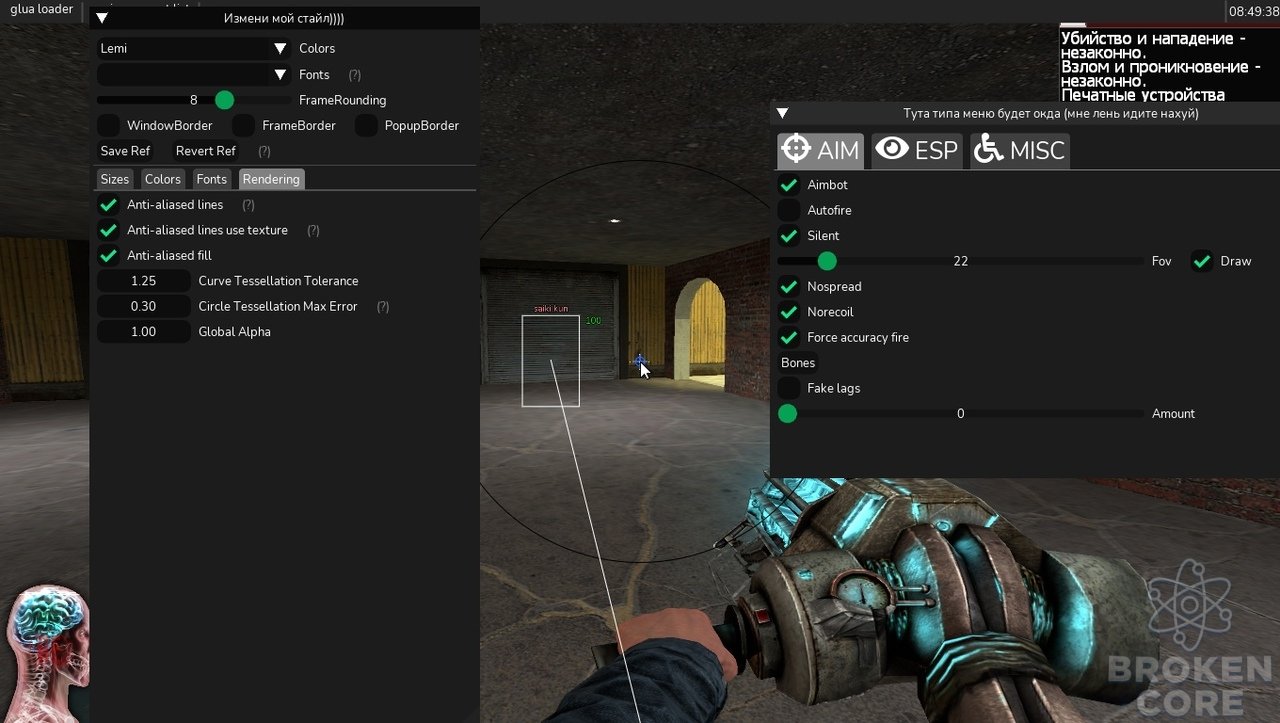Screen dimensions: 1280x723
Task: Toggle the Norecoil checkbox
Action: pyautogui.click(x=789, y=312)
